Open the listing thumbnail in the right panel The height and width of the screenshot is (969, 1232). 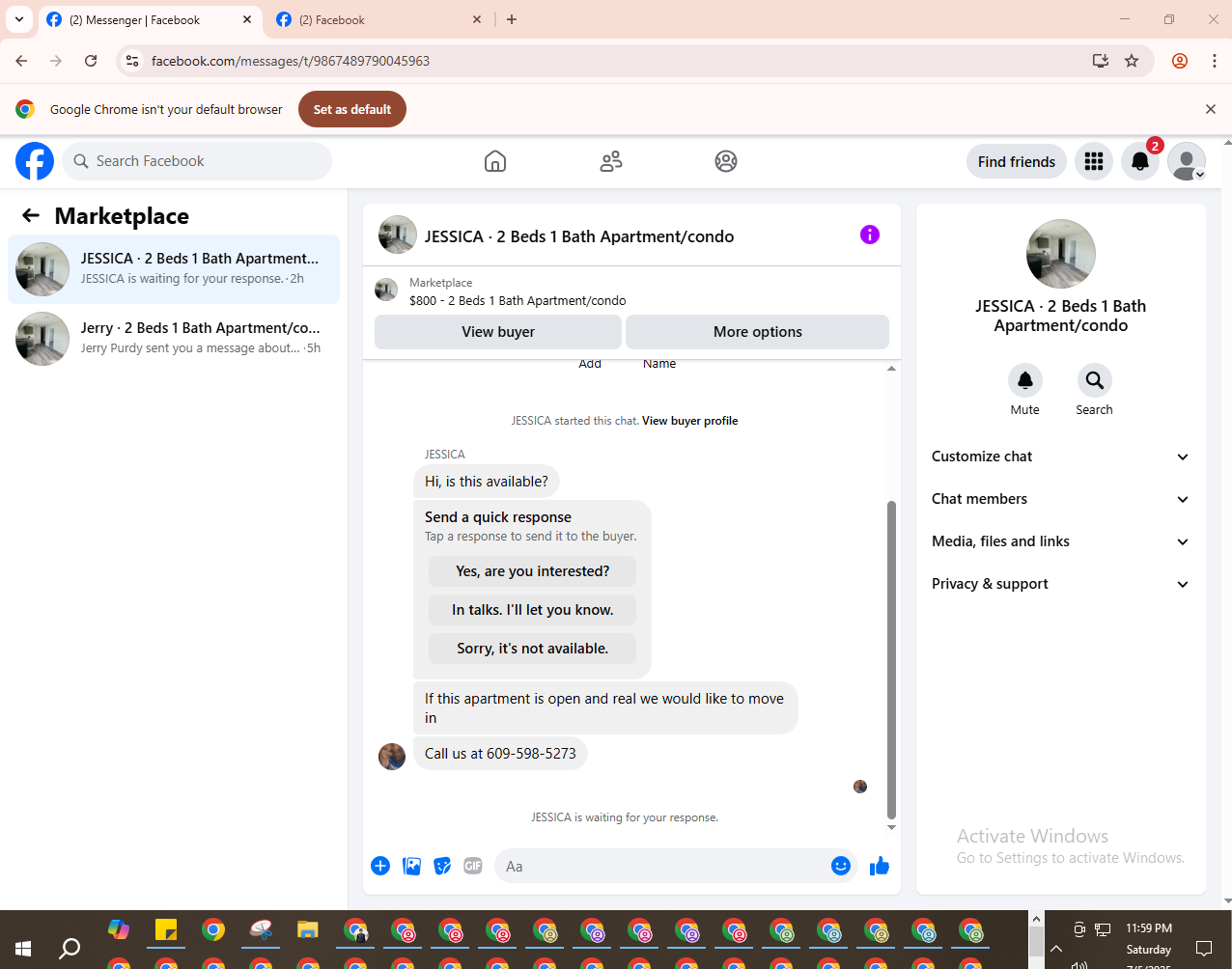click(1061, 254)
